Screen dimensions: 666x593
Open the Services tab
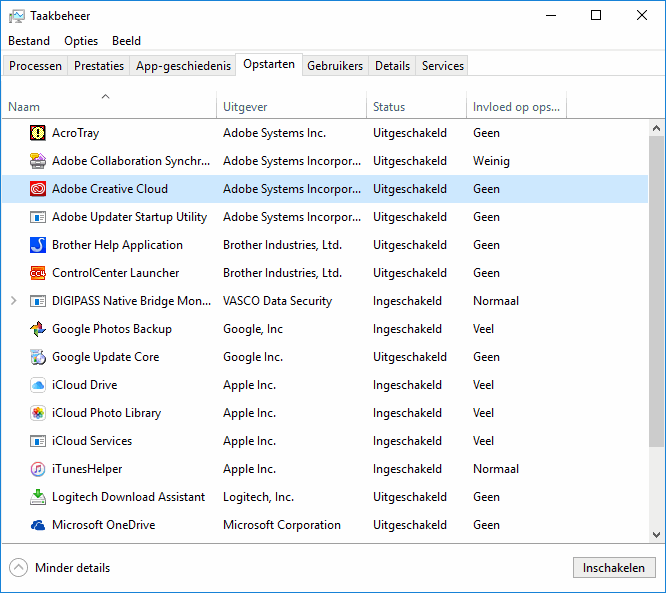[x=442, y=66]
